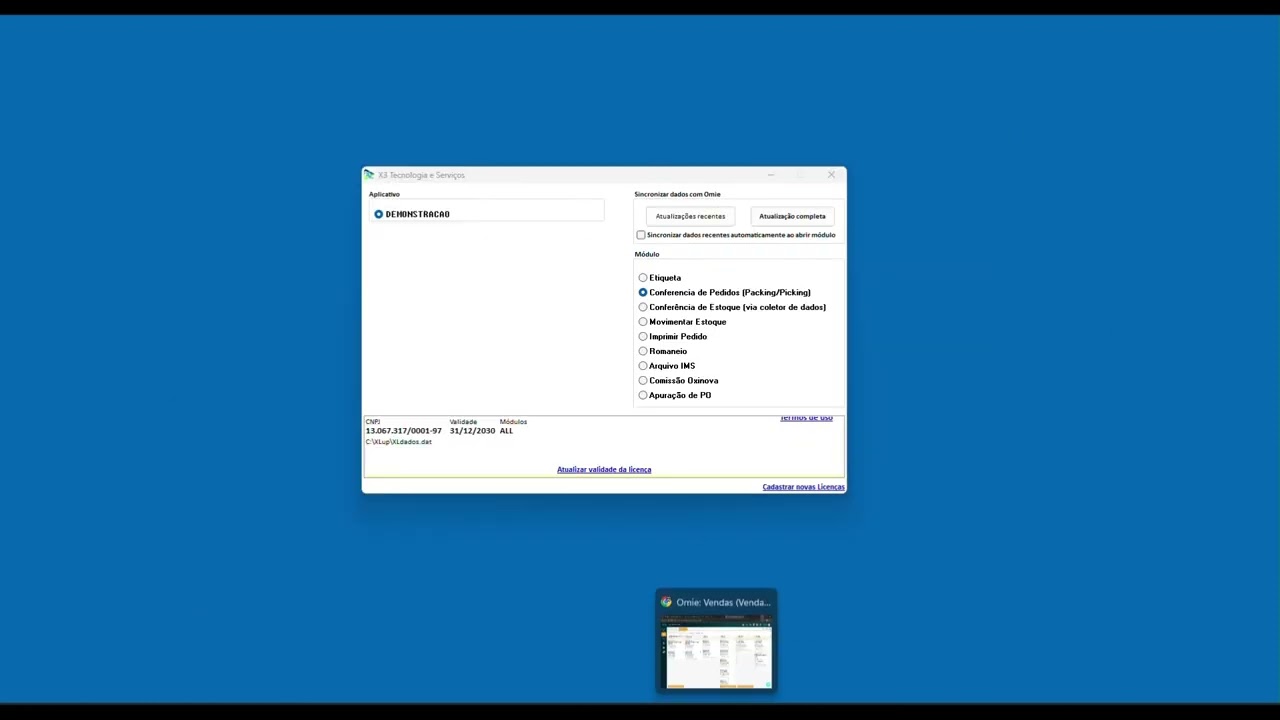Image resolution: width=1280 pixels, height=720 pixels.
Task: Click the Módulos value ALL
Action: (506, 431)
